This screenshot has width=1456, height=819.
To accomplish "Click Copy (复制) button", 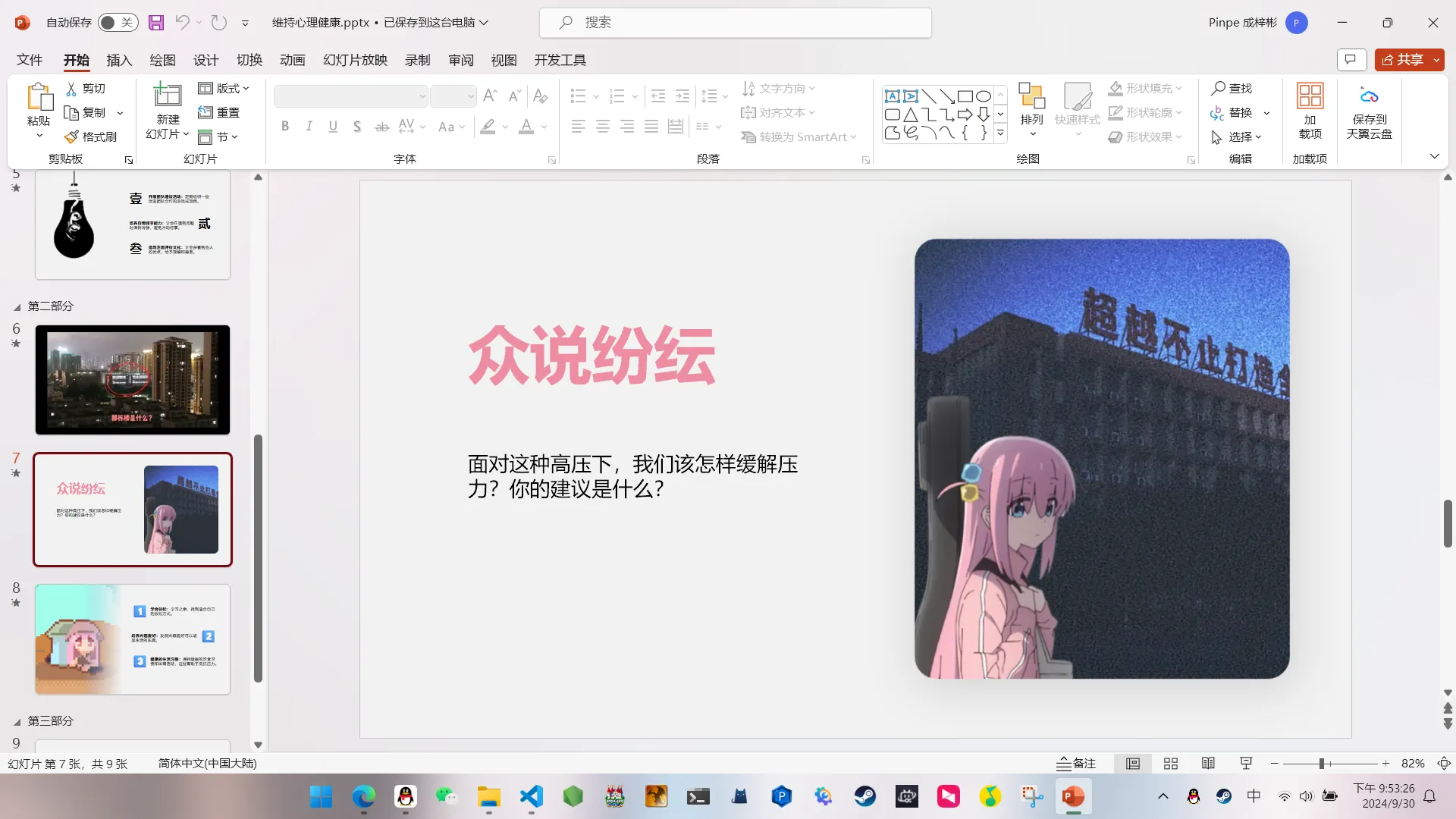I will coord(86,112).
